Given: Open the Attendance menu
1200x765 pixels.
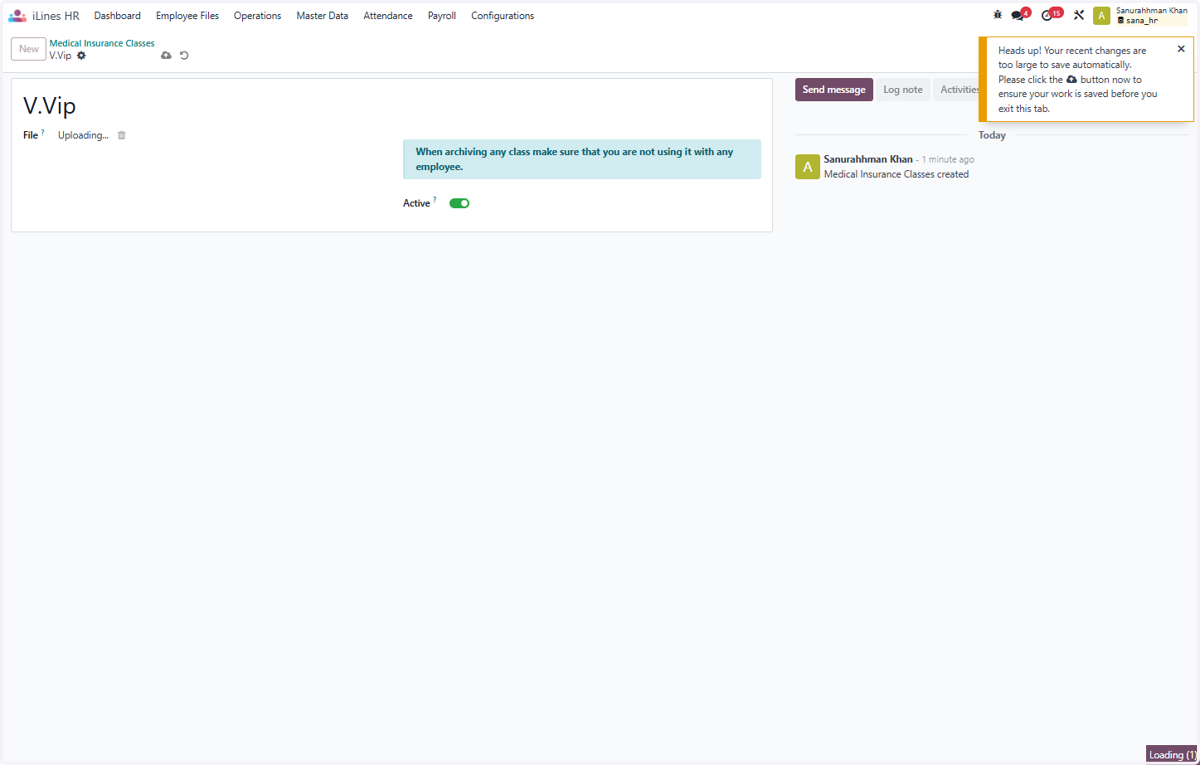Looking at the screenshot, I should (x=388, y=15).
